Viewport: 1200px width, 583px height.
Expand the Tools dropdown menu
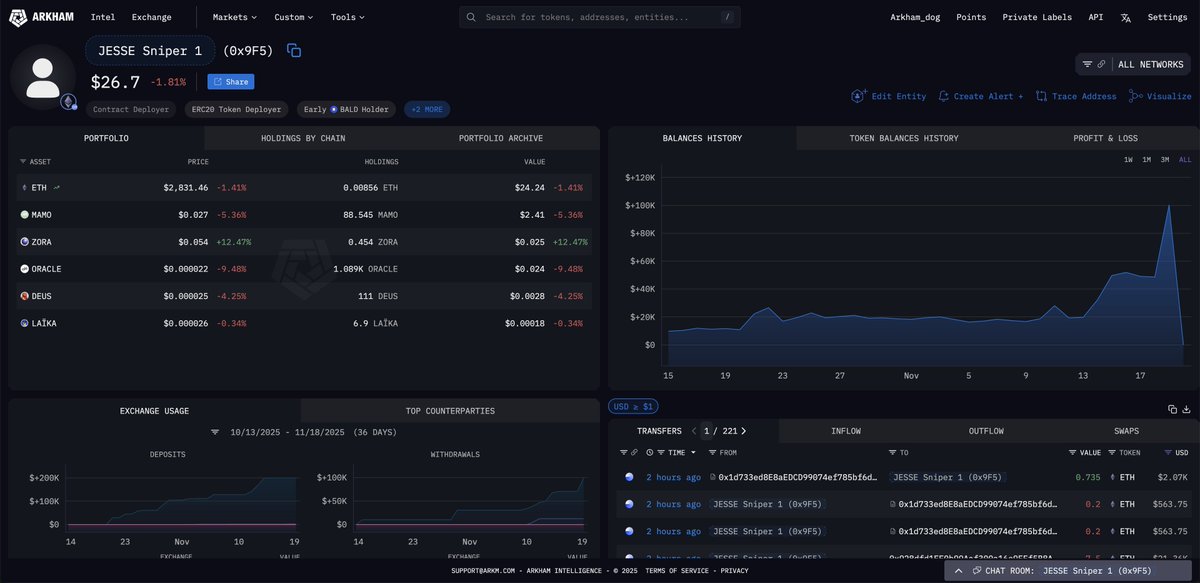347,17
